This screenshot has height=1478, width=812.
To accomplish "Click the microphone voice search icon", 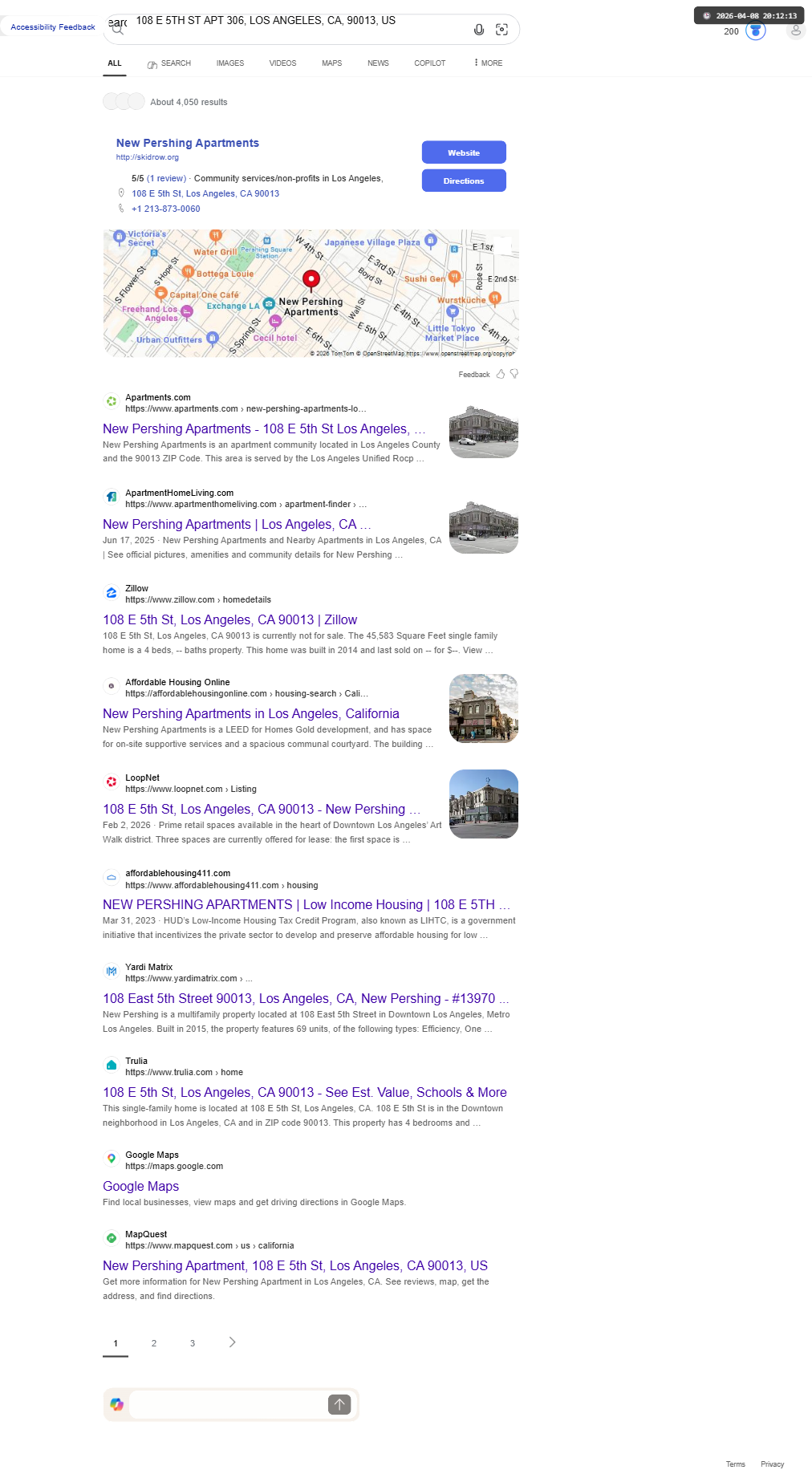I will pos(479,30).
